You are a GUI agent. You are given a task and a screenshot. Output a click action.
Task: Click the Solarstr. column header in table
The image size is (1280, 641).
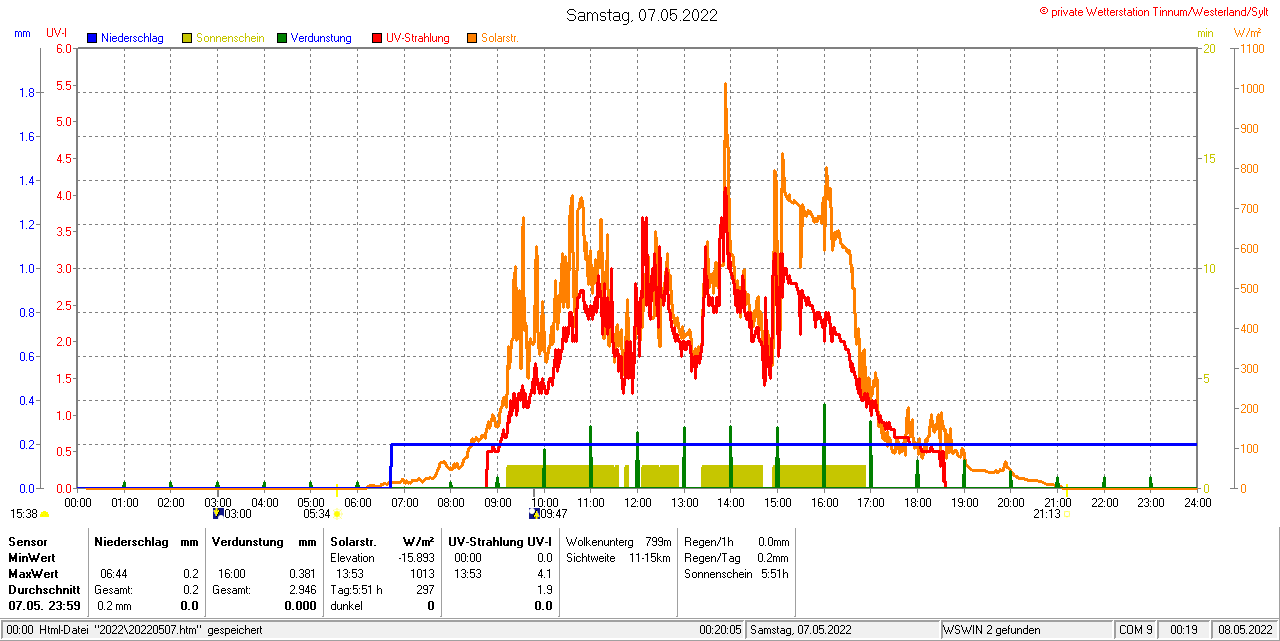[x=352, y=541]
